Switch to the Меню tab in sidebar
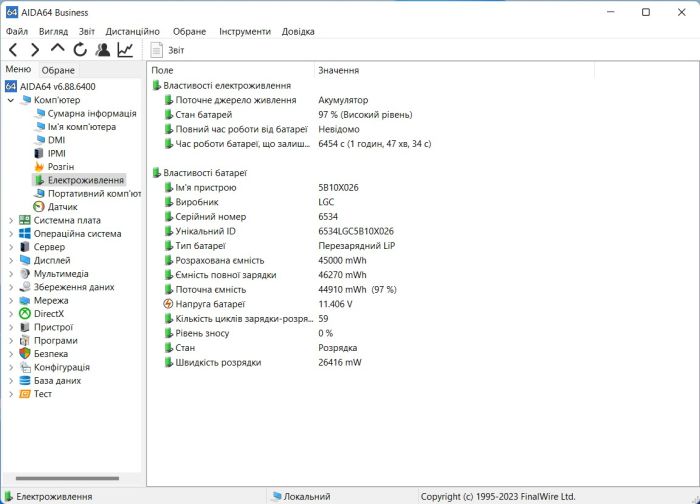 pos(18,69)
